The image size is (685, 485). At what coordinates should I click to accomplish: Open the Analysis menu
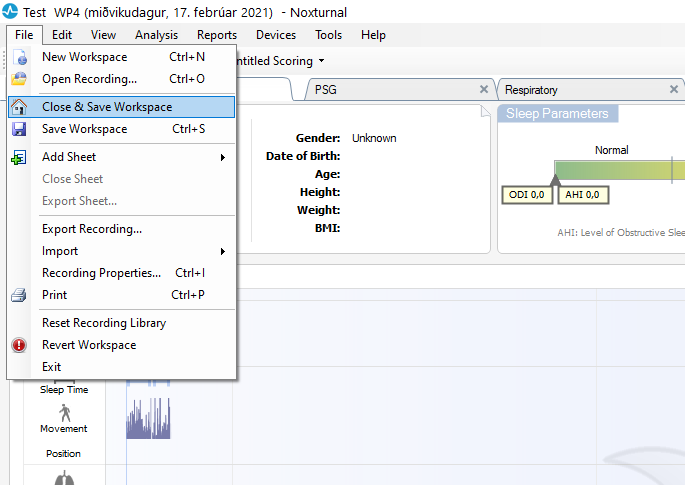point(156,35)
